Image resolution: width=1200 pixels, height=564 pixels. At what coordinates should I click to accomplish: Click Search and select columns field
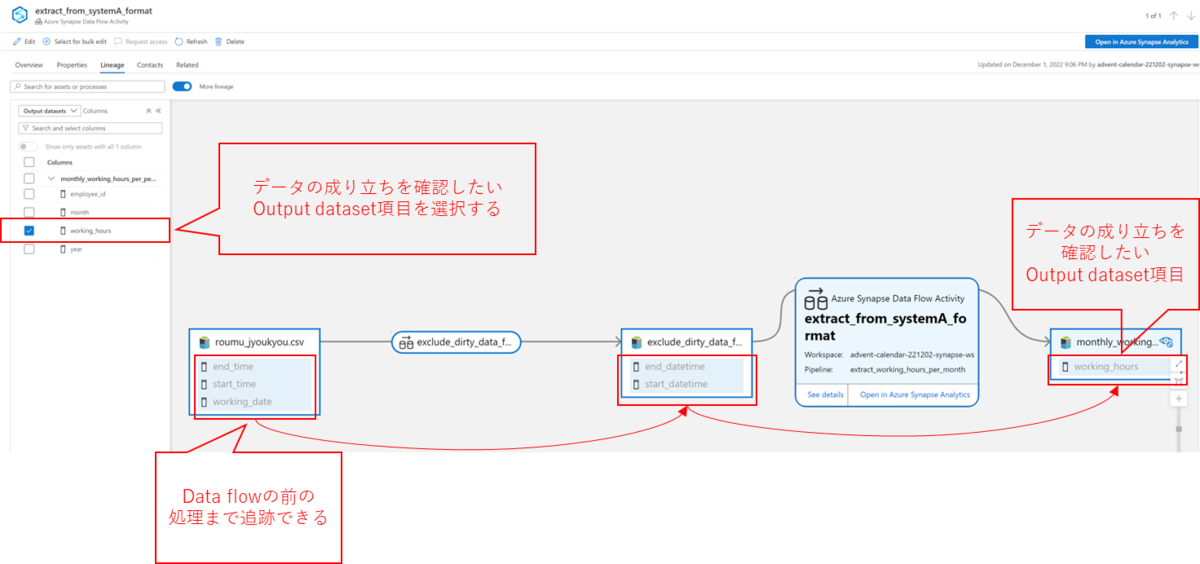[90, 128]
